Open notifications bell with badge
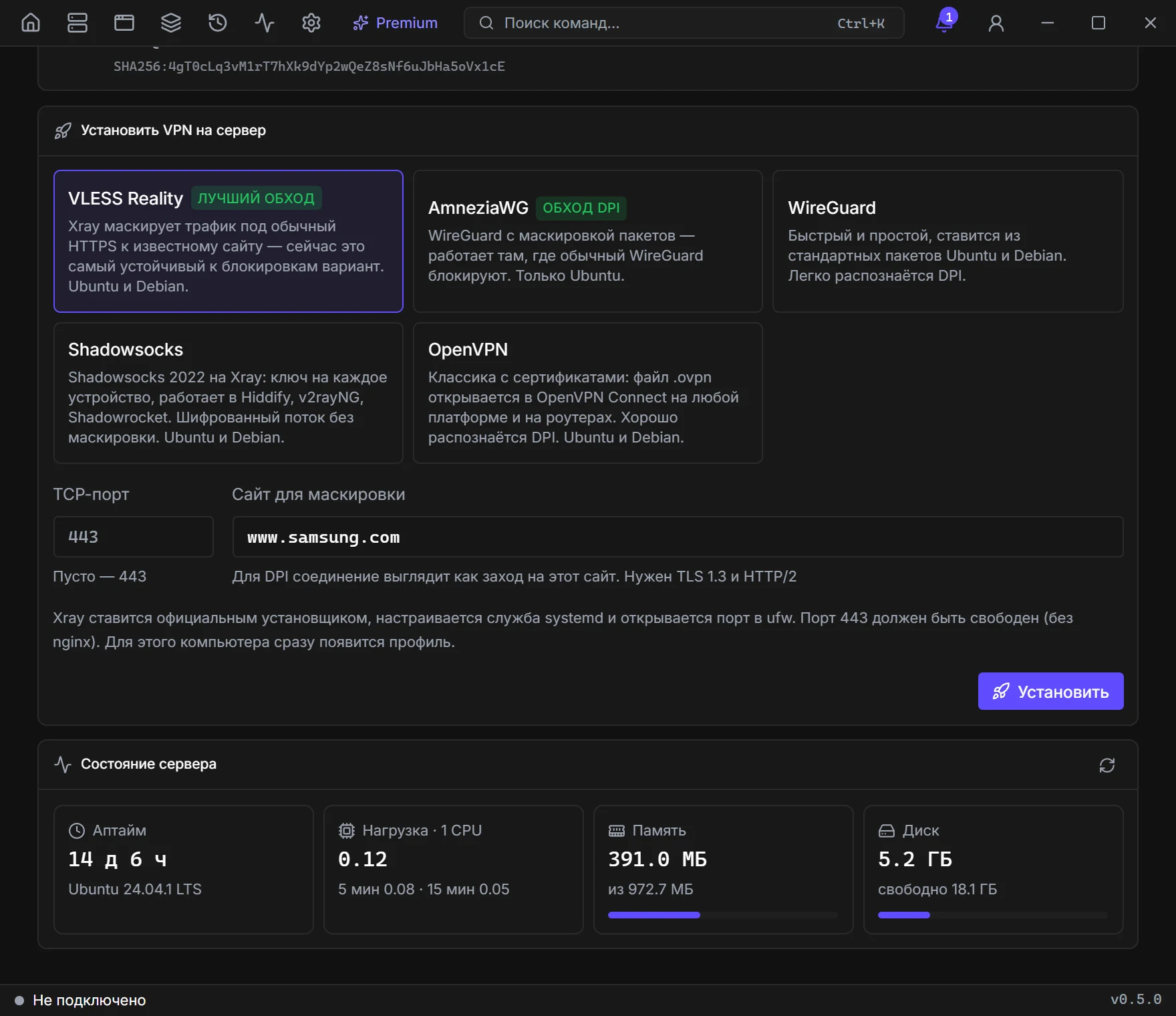Screen dimensions: 1176x1016 (945, 22)
